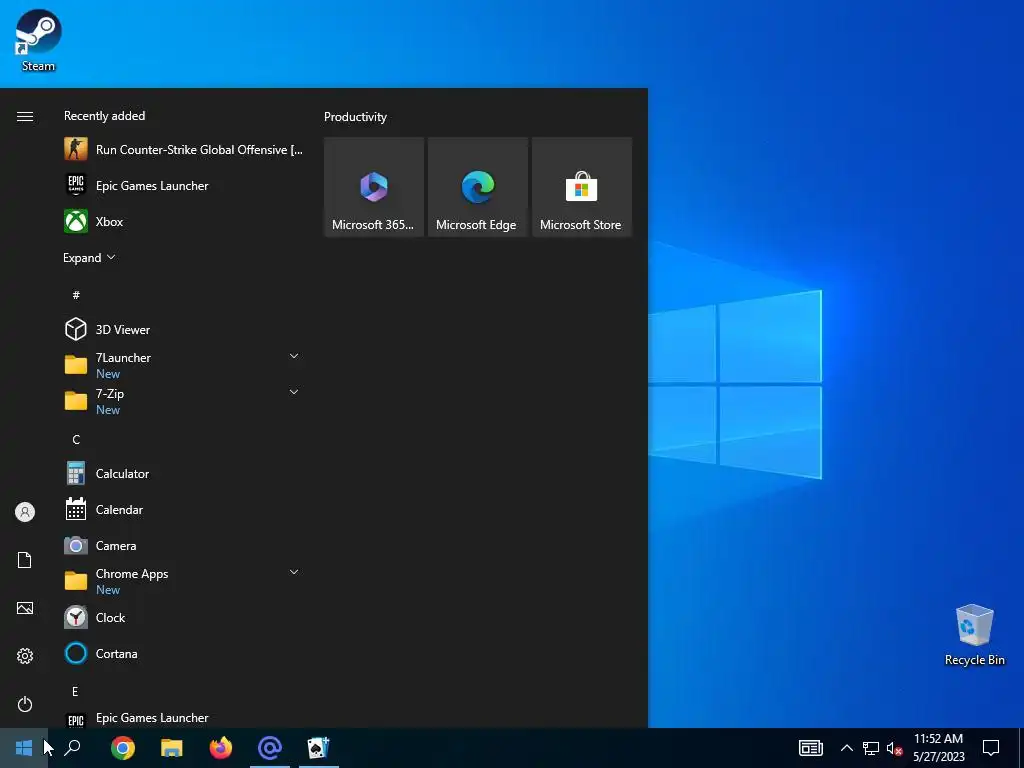Screen dimensions: 1024x768
Task: Open the Power options icon
Action: [x=25, y=704]
